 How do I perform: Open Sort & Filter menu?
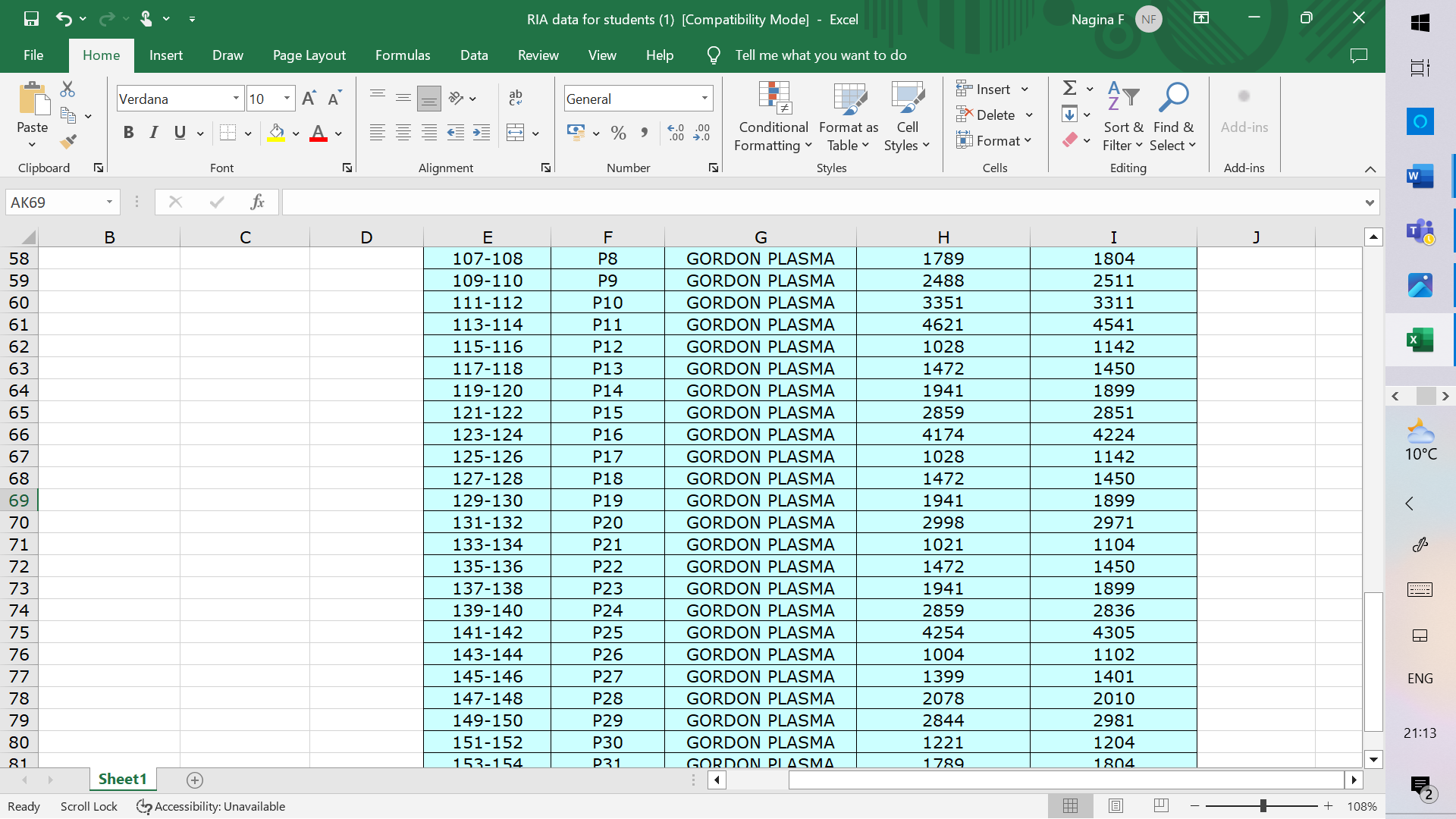[x=1123, y=116]
